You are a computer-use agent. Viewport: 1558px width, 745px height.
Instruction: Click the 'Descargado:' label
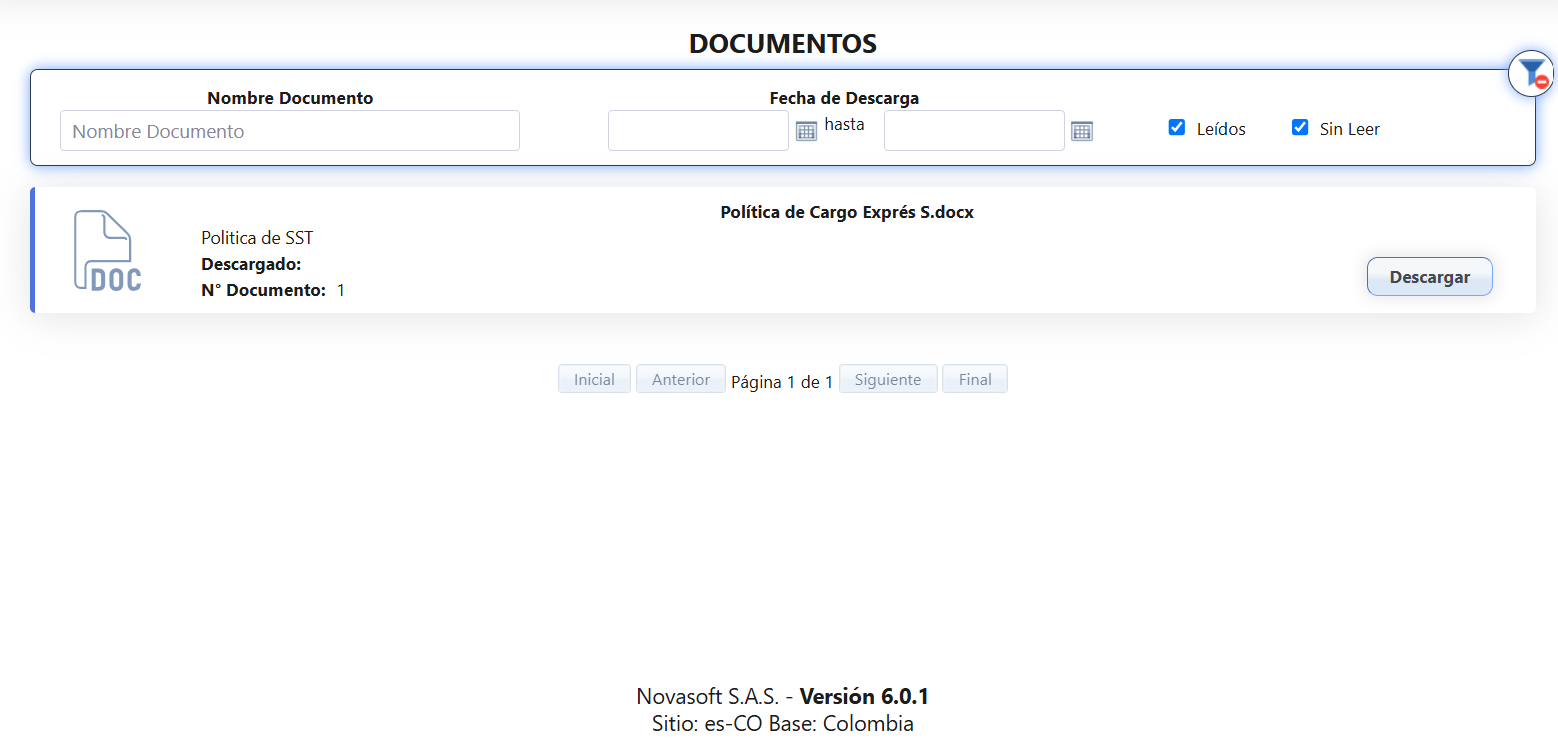[251, 264]
